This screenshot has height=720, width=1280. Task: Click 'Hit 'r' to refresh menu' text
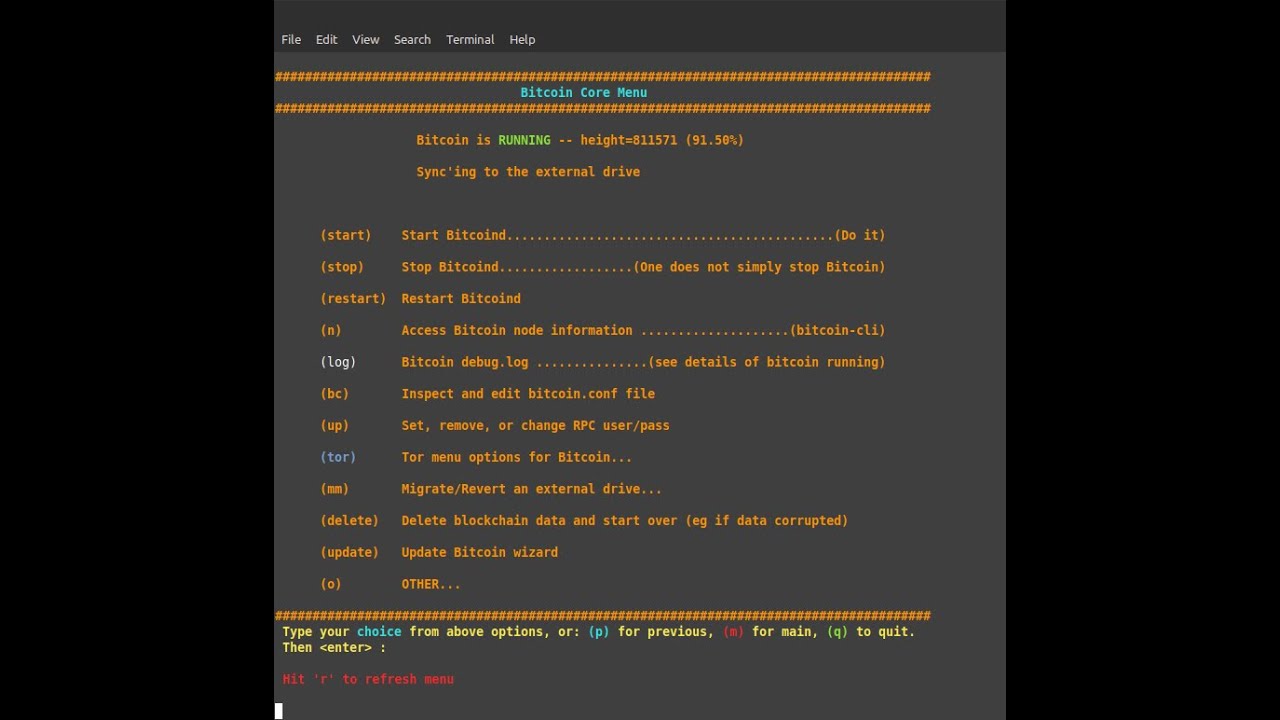coord(368,679)
